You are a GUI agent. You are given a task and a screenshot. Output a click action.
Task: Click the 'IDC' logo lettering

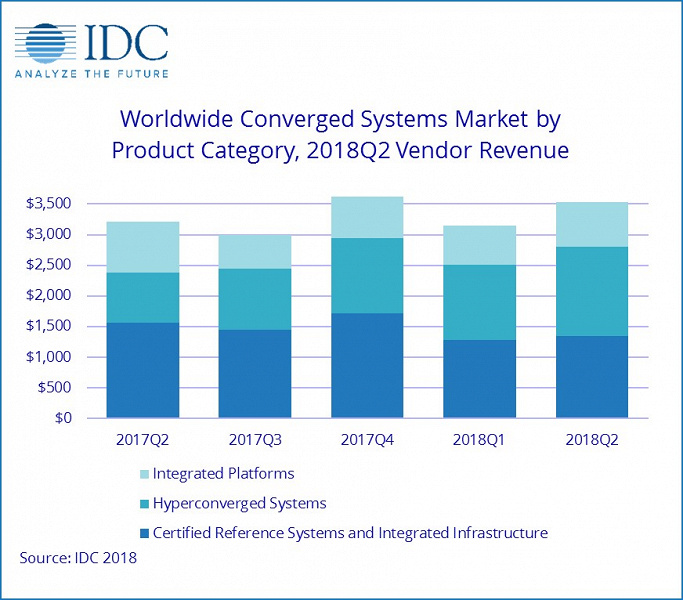pyautogui.click(x=126, y=42)
